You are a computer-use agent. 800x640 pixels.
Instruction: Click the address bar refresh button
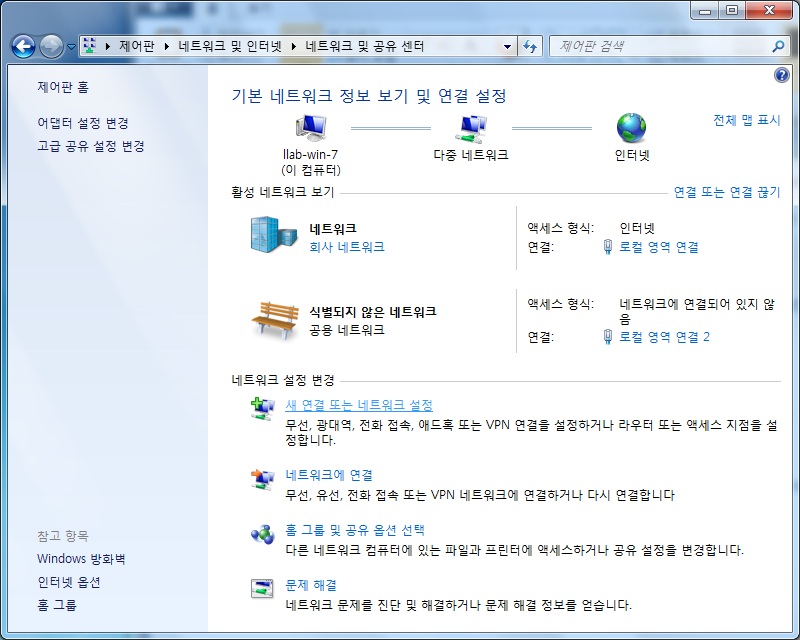(530, 46)
